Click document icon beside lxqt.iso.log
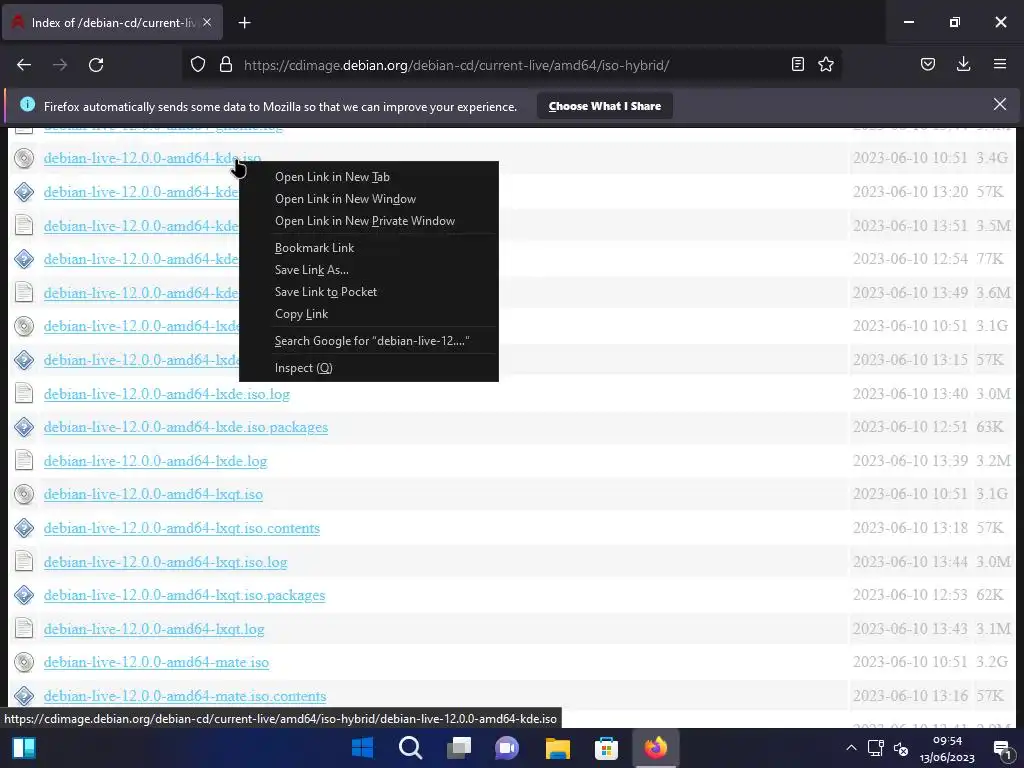 click(x=24, y=562)
